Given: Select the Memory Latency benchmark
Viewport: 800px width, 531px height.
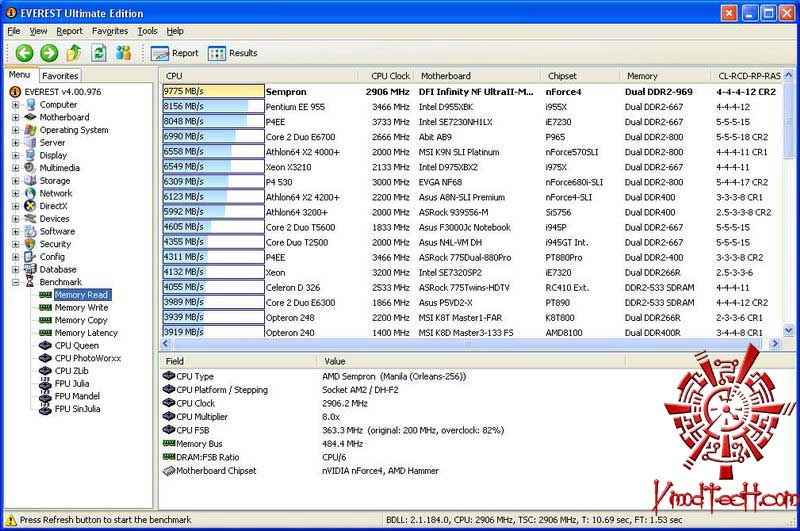Looking at the screenshot, I should click(86, 333).
